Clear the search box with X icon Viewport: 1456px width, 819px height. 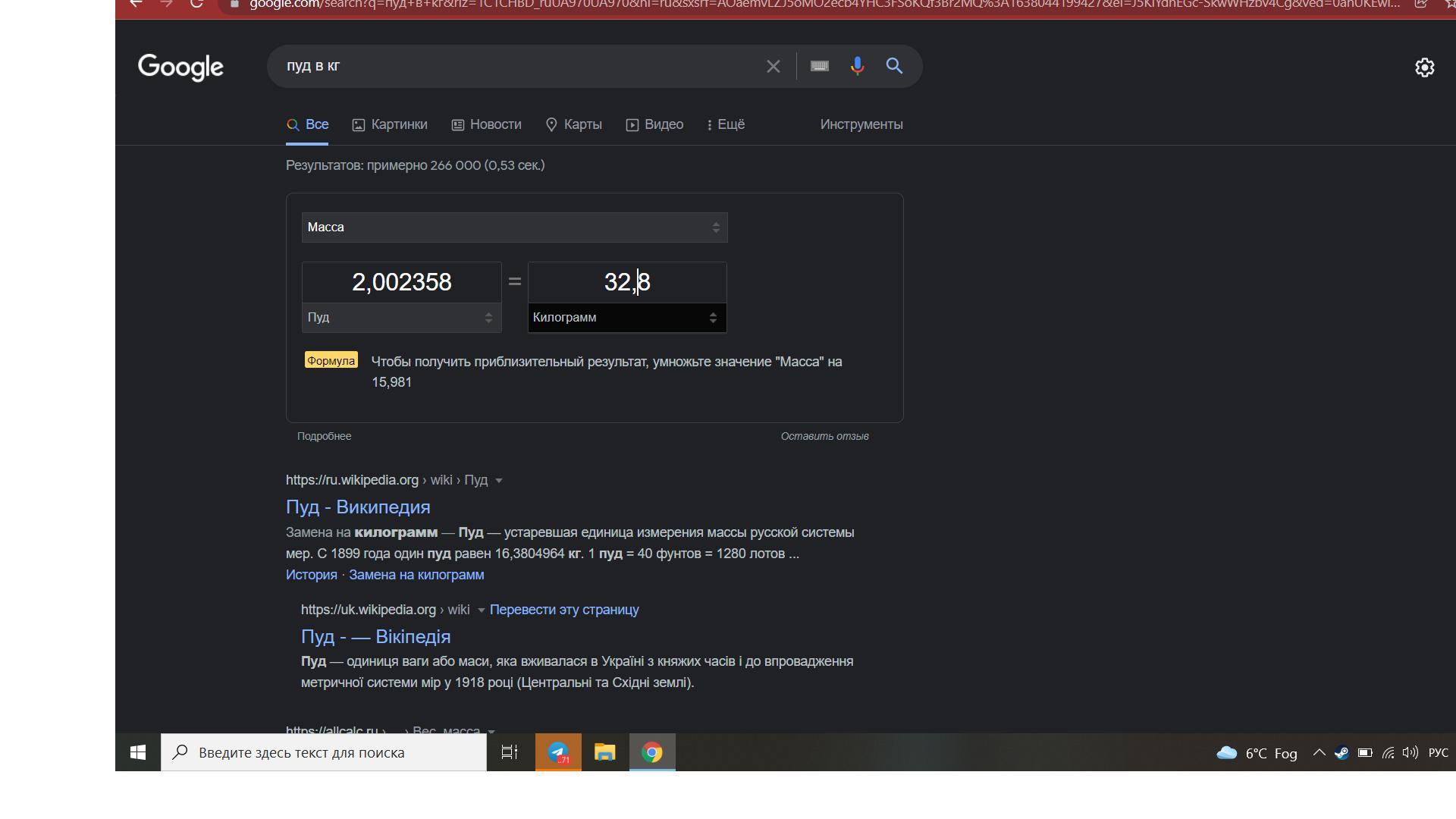click(x=773, y=67)
